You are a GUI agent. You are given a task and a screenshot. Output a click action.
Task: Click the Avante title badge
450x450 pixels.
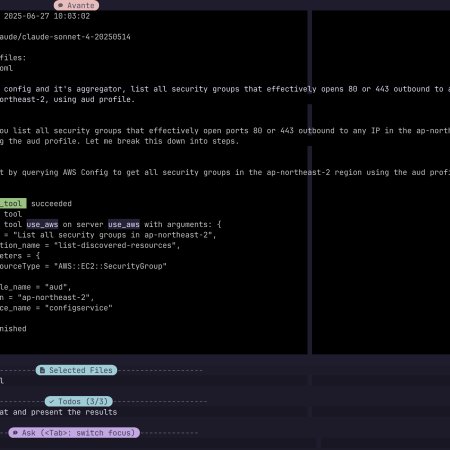pos(76,5)
